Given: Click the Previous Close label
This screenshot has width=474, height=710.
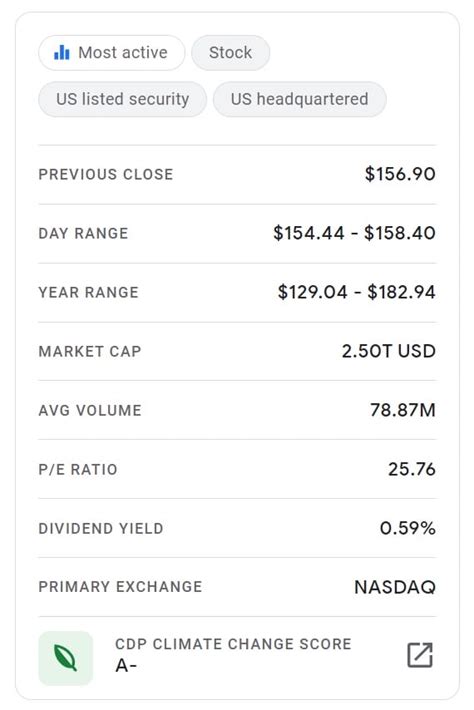Looking at the screenshot, I should coord(106,174).
